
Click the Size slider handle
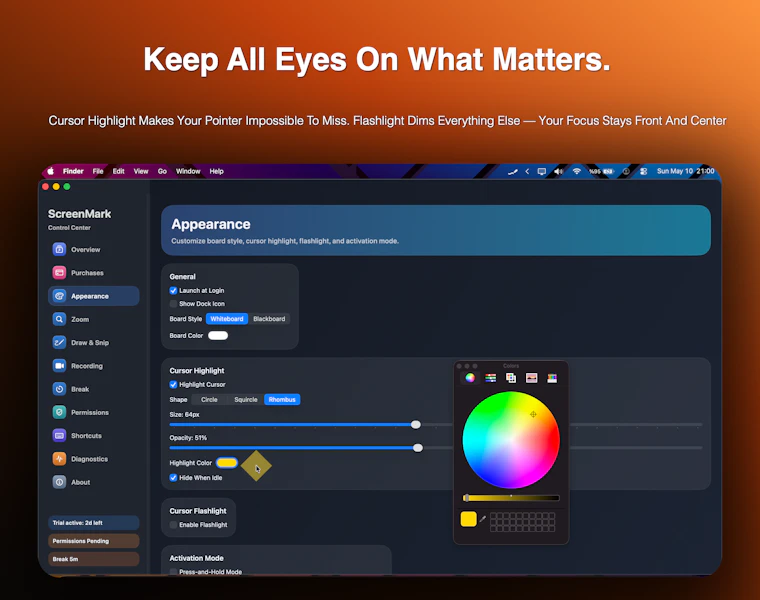[x=415, y=425]
